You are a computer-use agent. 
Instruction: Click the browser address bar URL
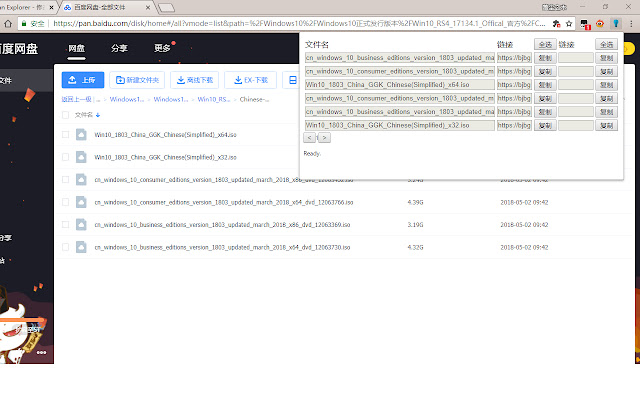click(x=299, y=24)
